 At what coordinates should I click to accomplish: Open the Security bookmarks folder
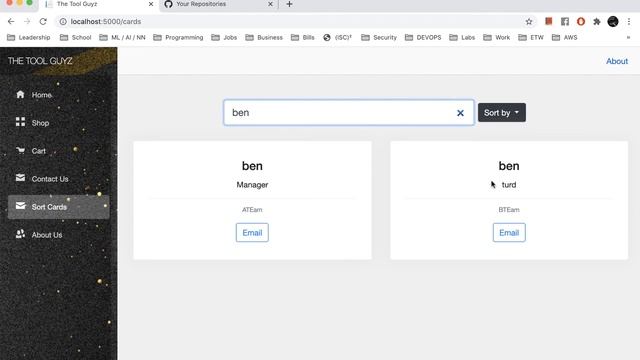pos(379,38)
